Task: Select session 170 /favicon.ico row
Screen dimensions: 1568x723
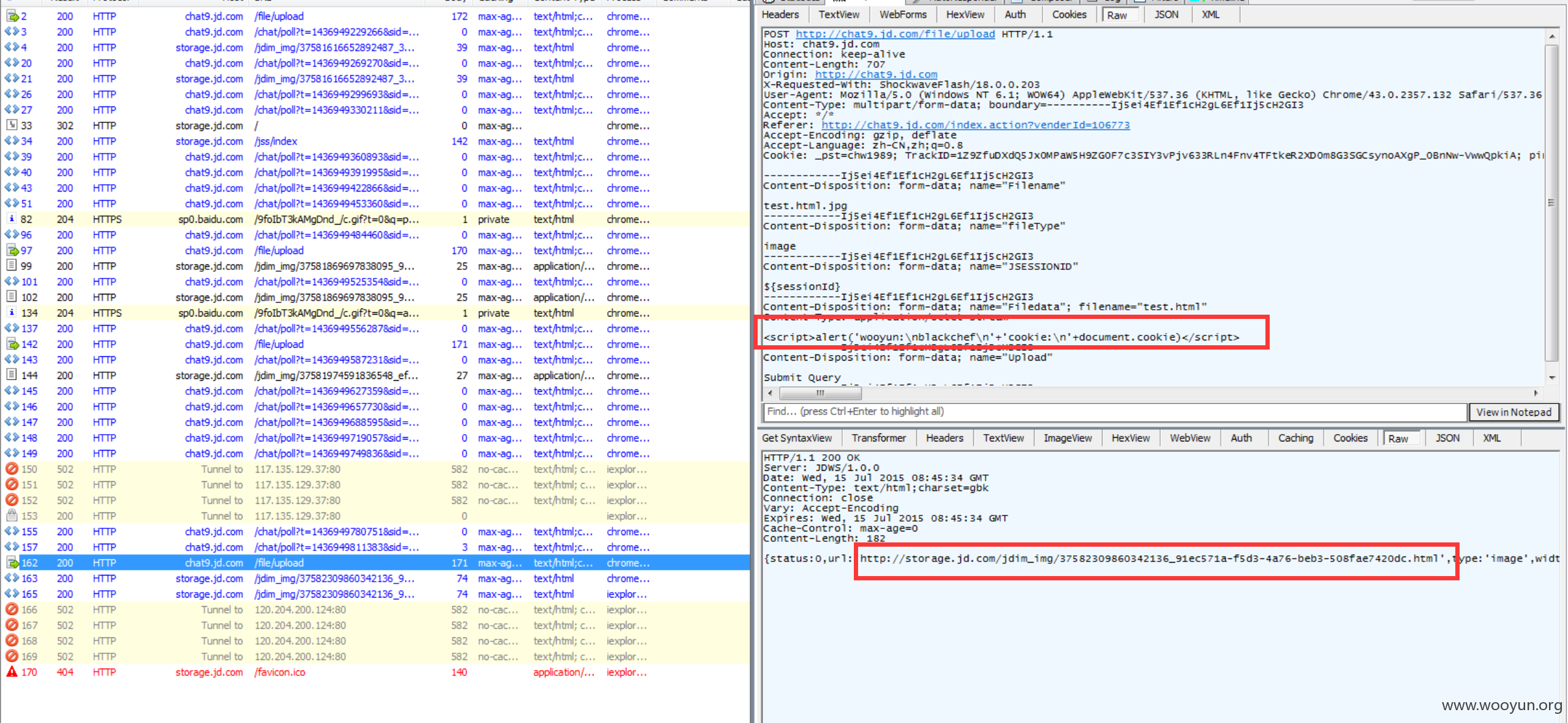Action: pos(375,672)
